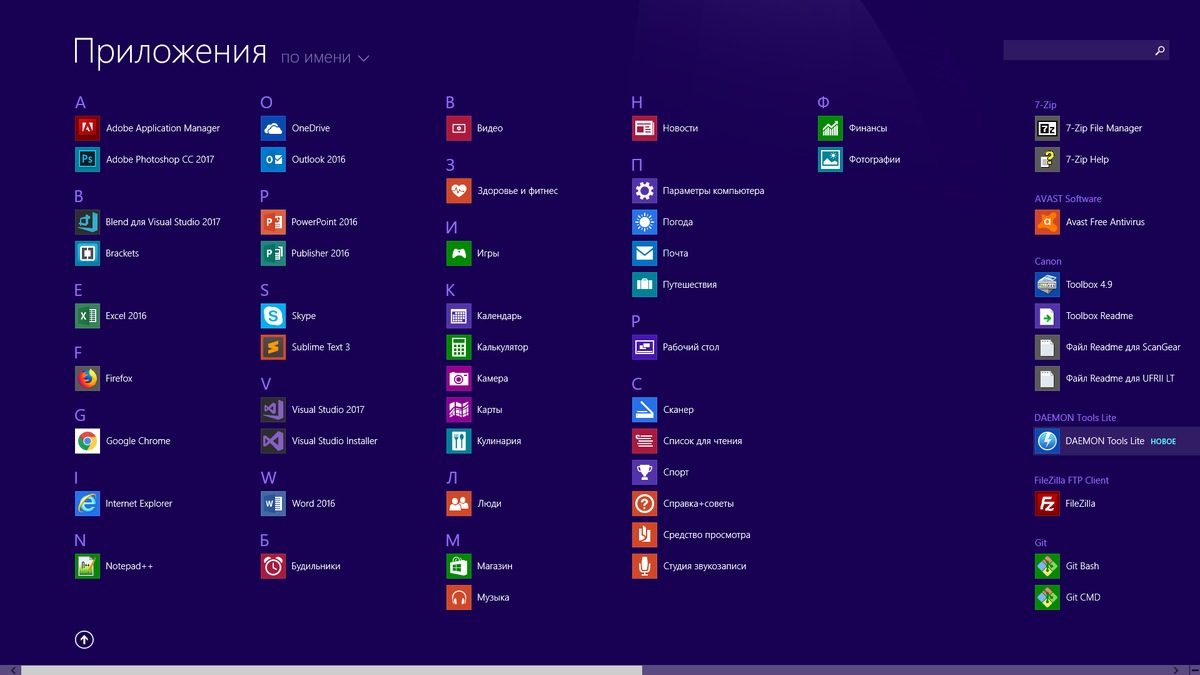
Task: Open Adobe Application Manager icon
Action: click(x=88, y=128)
